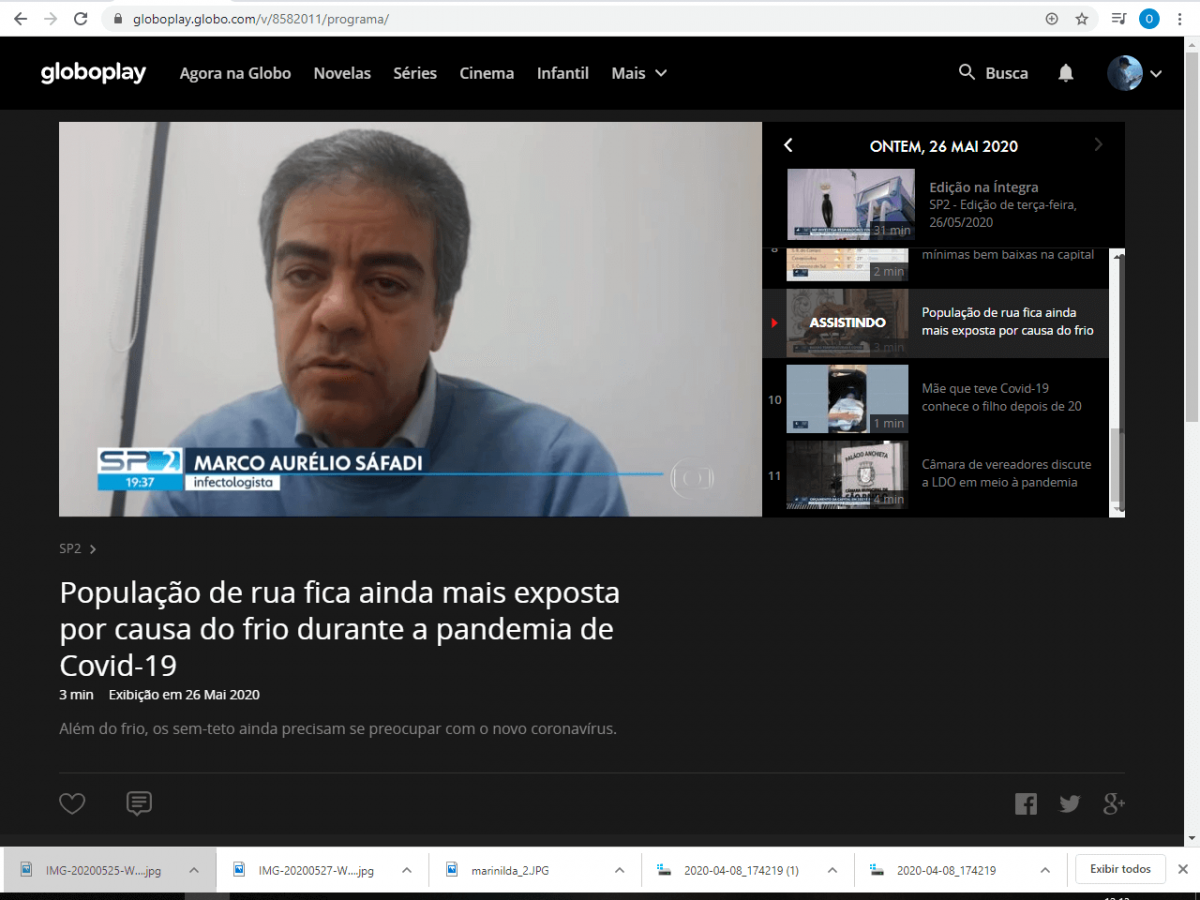Favorite the video with the heart icon

72,803
